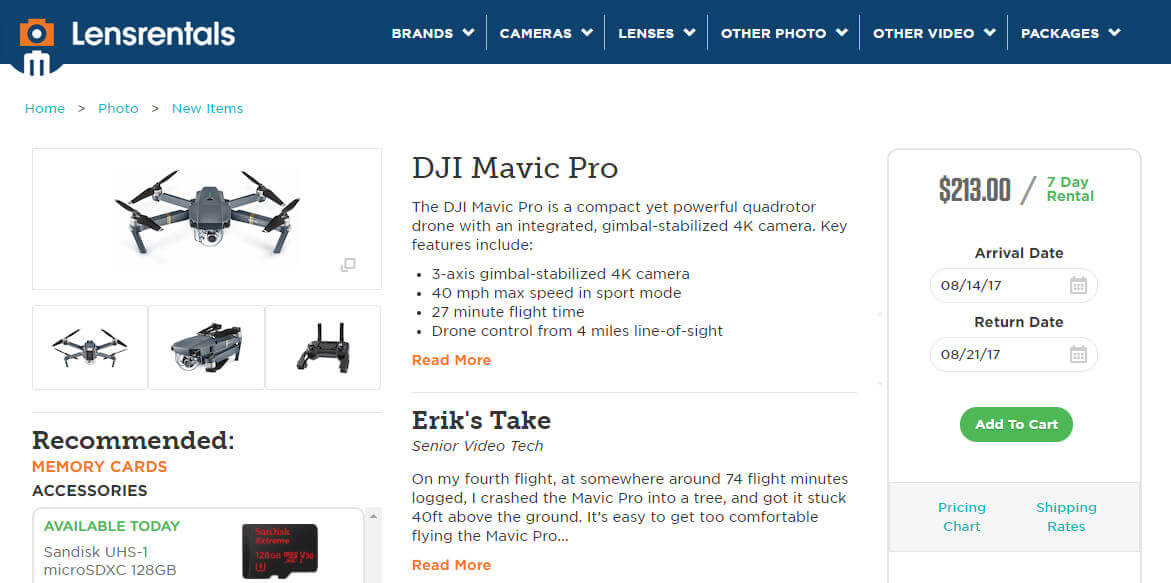Open the OTHER PHOTO menu

(x=773, y=34)
